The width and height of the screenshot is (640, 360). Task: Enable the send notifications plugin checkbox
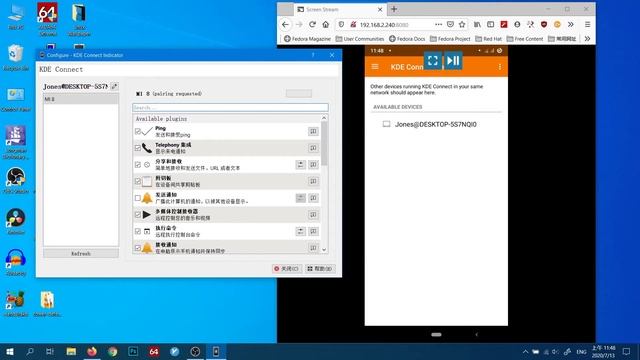[138, 198]
